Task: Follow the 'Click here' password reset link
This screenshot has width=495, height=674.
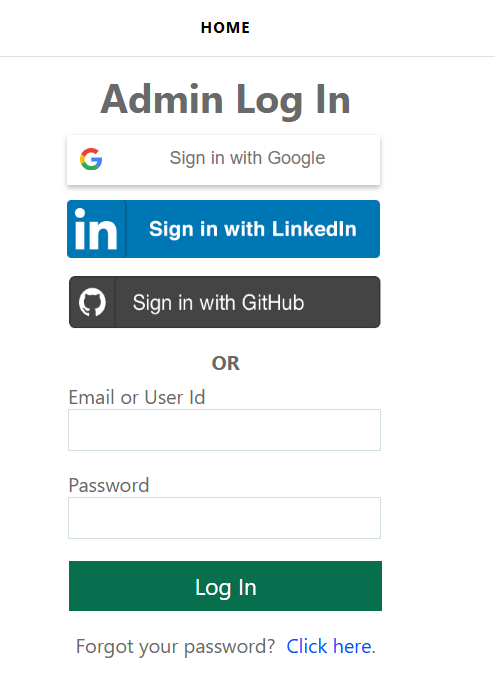Action: click(331, 646)
